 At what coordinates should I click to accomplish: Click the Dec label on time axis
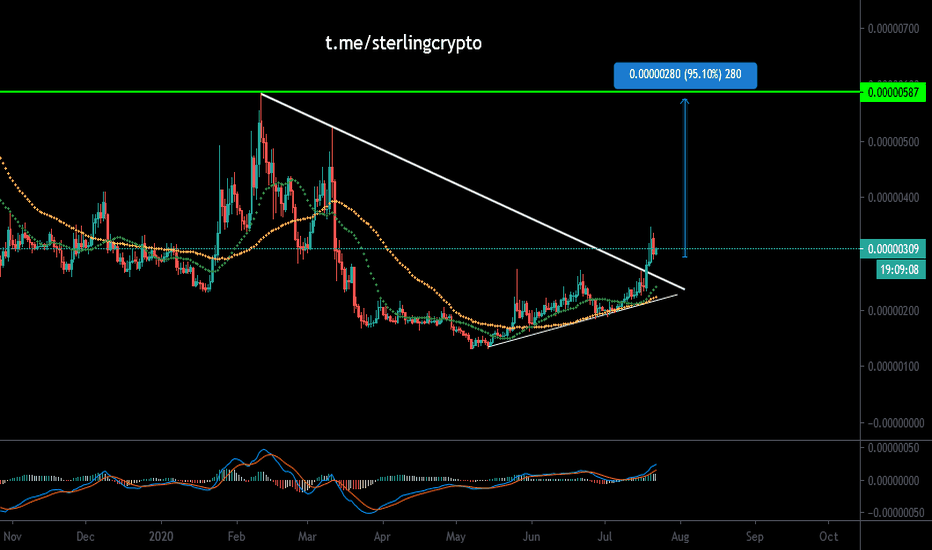[85, 536]
